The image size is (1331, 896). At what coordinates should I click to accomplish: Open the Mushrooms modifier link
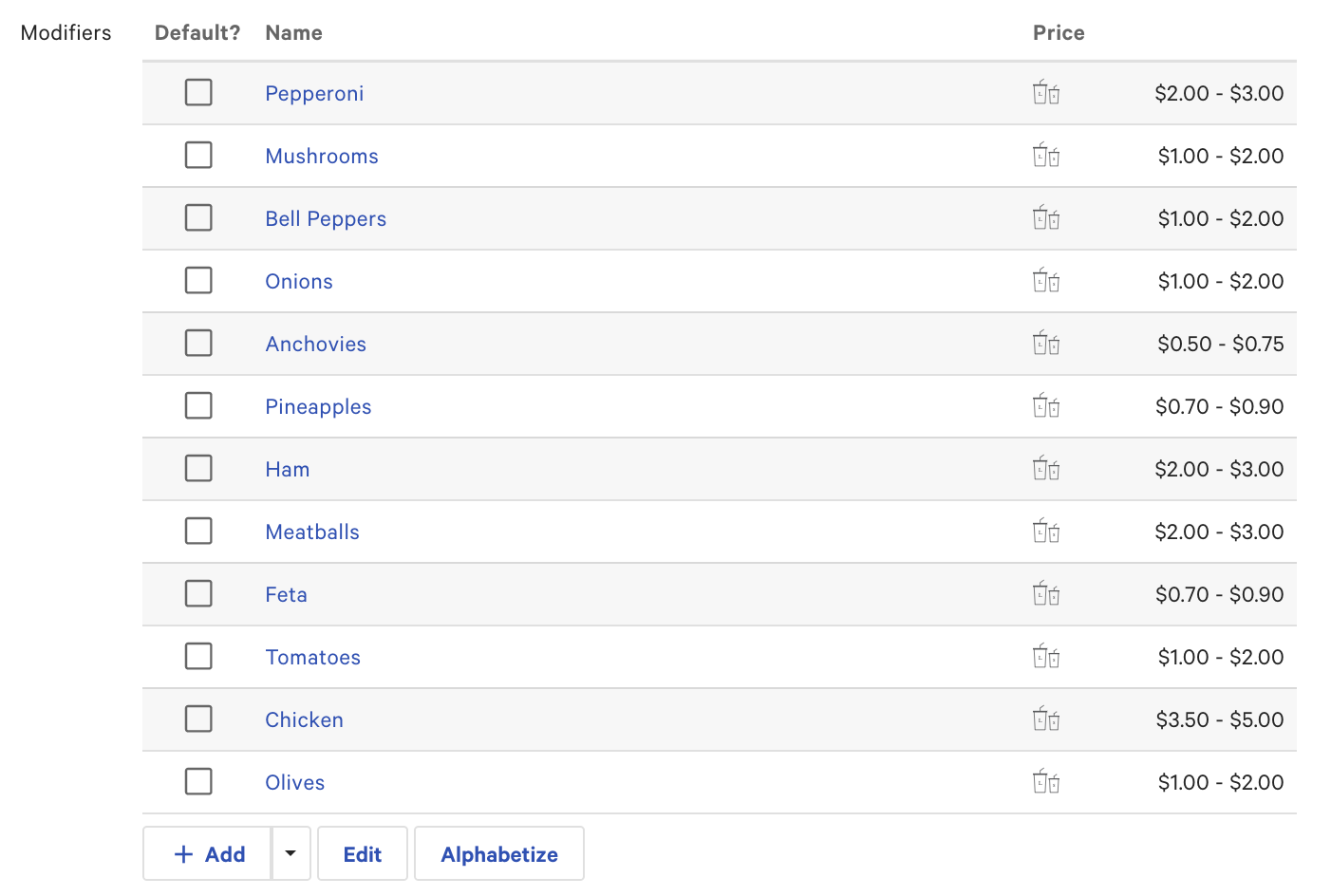pos(322,155)
